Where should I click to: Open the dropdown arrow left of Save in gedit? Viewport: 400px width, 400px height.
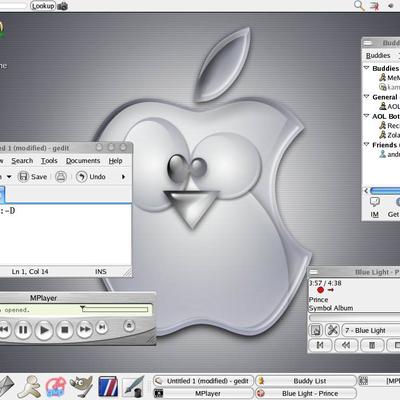[9, 176]
